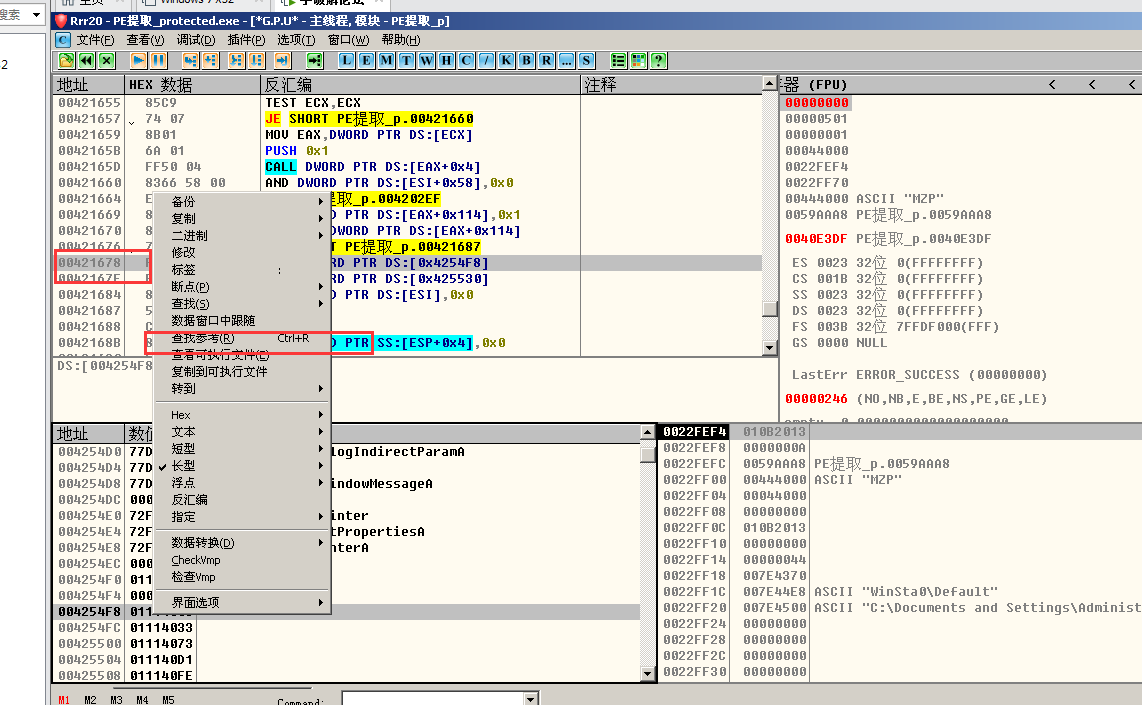The width and height of the screenshot is (1142, 705).
Task: Click the 注释 column header
Action: [671, 84]
